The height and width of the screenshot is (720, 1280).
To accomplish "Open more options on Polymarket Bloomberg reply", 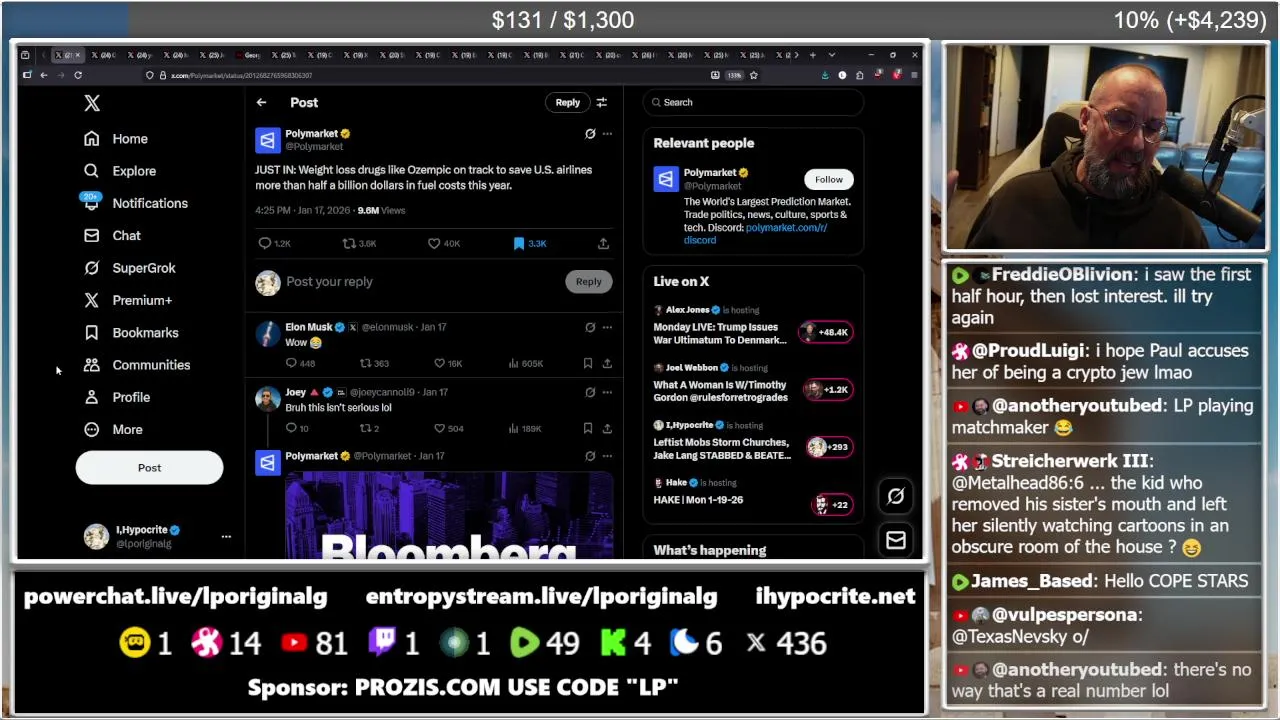I will tap(607, 456).
